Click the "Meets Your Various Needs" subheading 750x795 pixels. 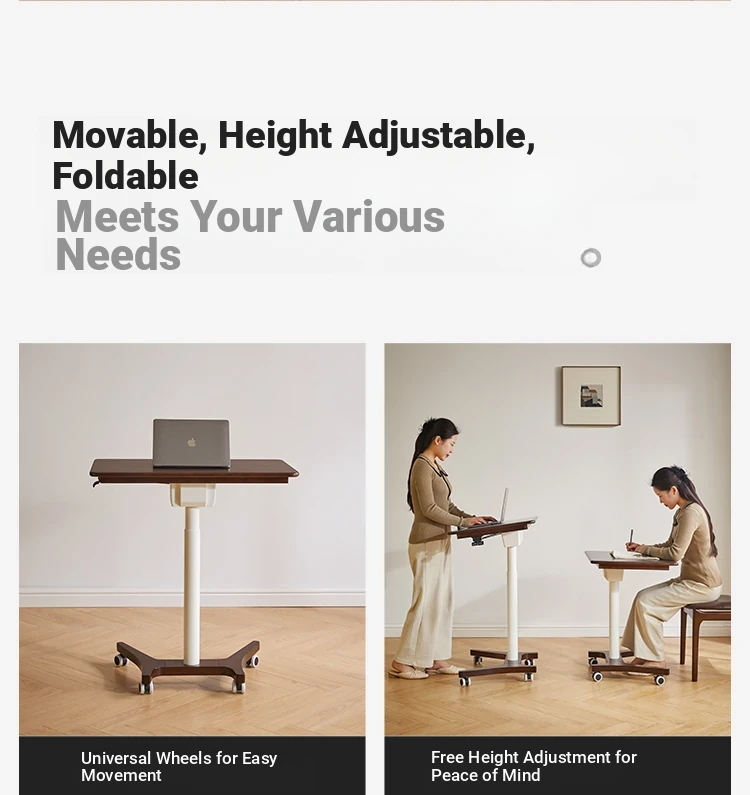tap(249, 235)
